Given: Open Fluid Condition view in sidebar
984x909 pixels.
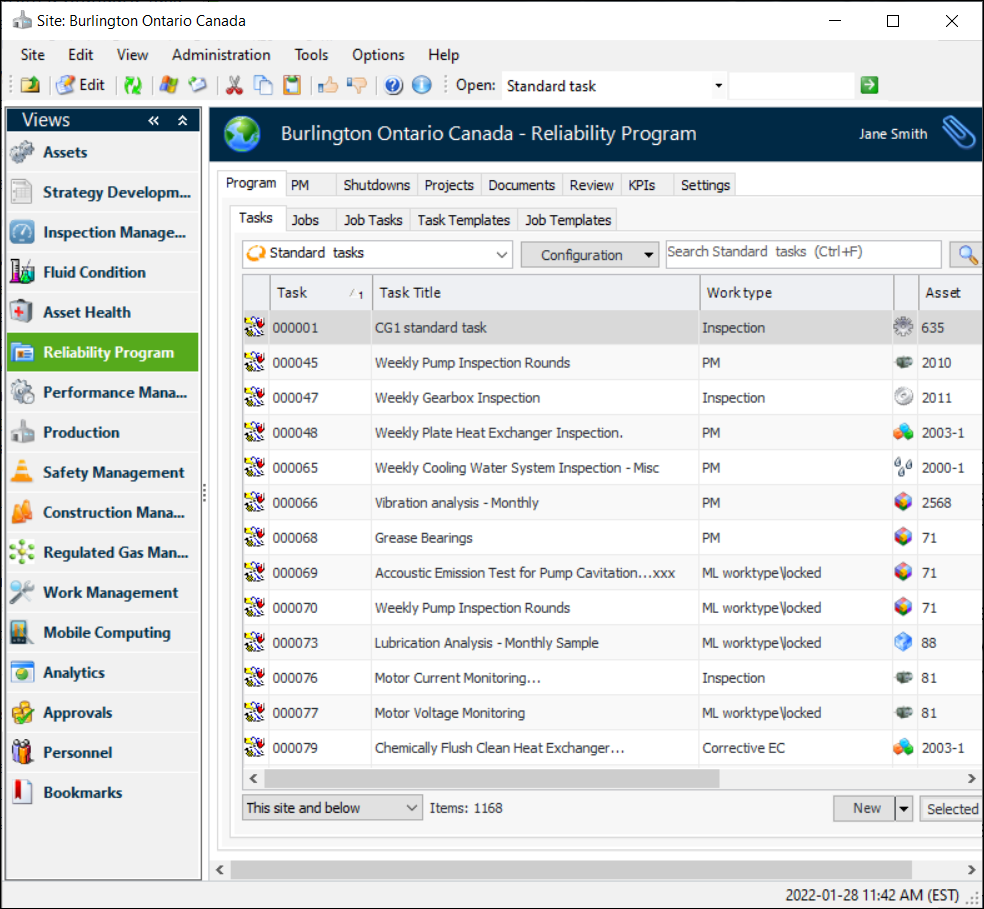Looking at the screenshot, I should coord(94,272).
